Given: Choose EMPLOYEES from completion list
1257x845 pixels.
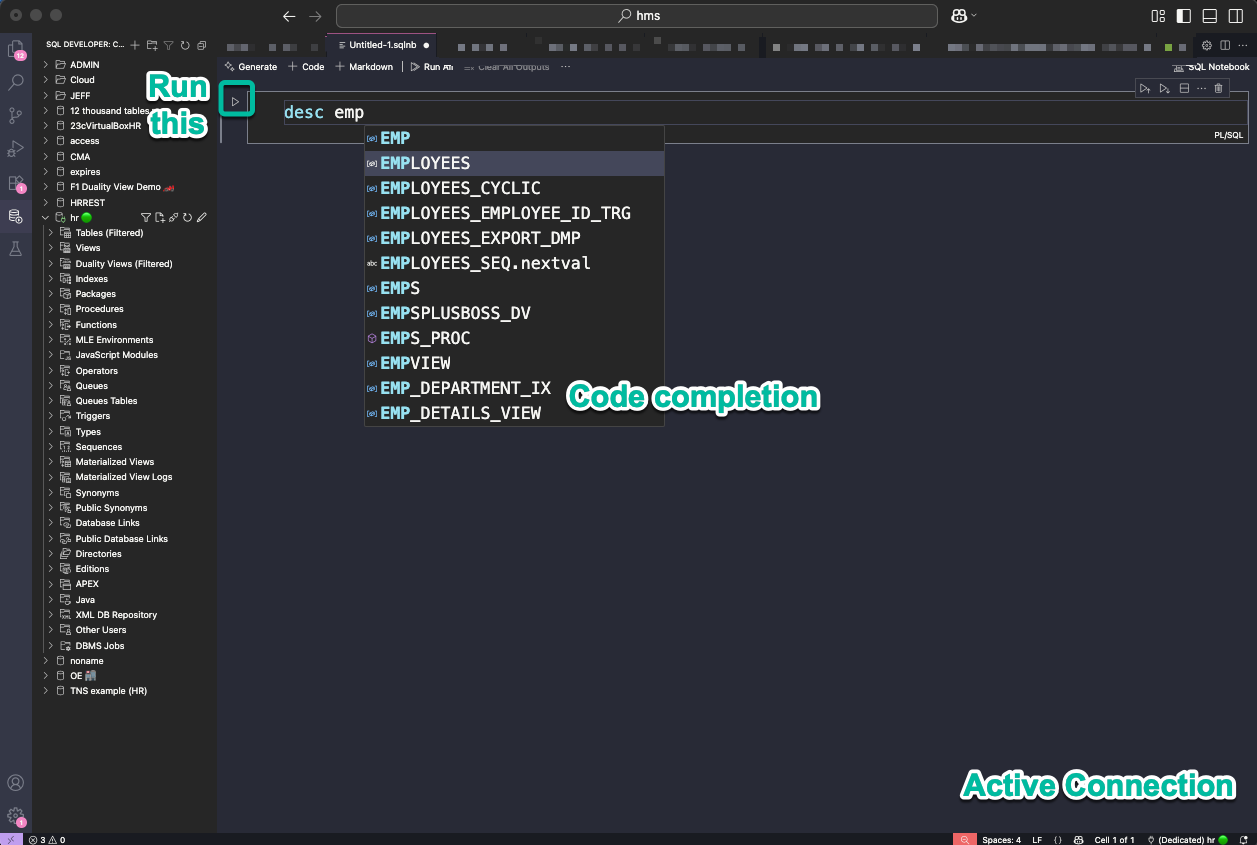Looking at the screenshot, I should pyautogui.click(x=514, y=163).
